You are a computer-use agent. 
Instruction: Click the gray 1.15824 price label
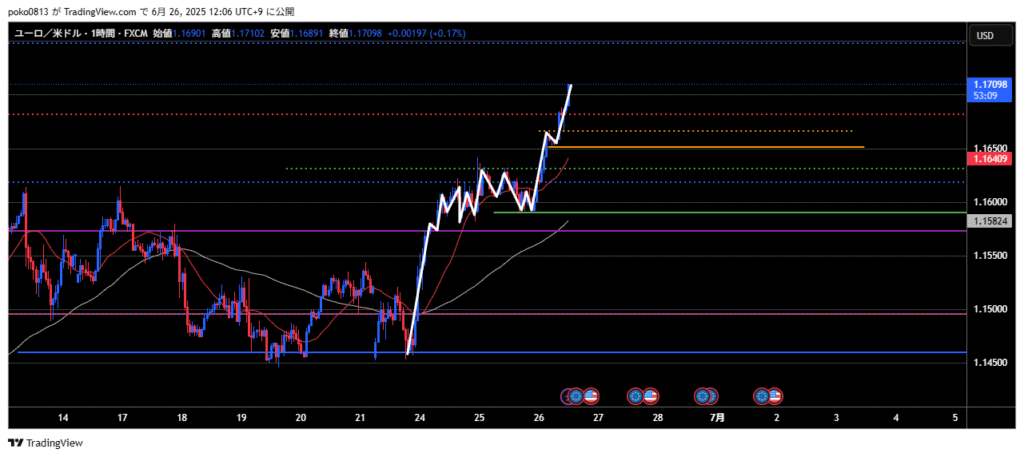[989, 219]
